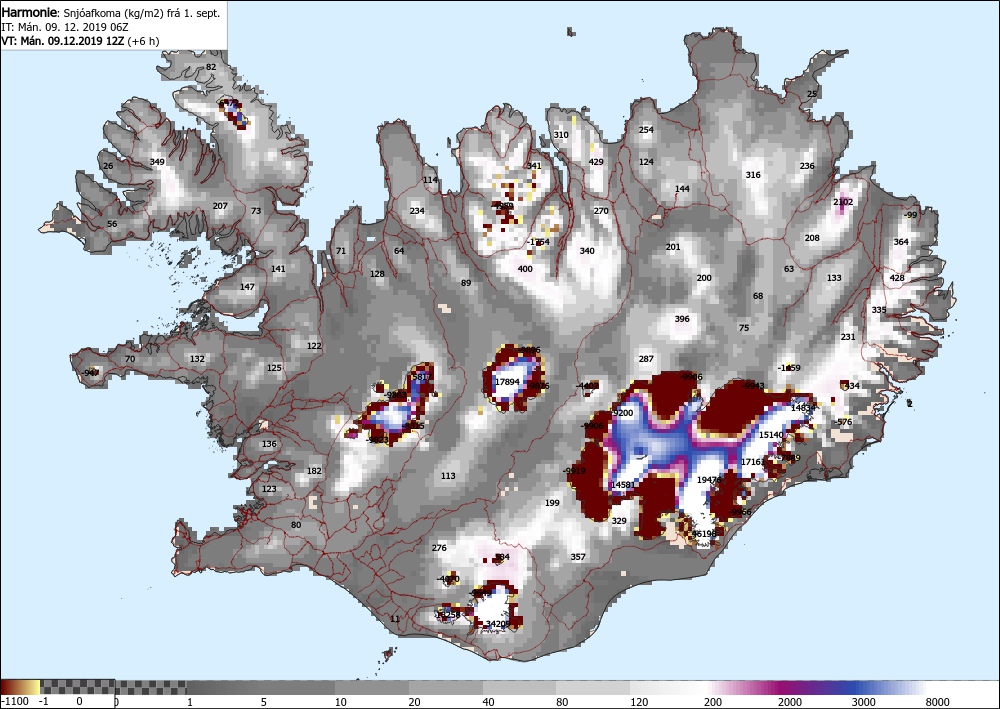Click the map value 136
Screen dimensions: 1000x709
coord(269,444)
